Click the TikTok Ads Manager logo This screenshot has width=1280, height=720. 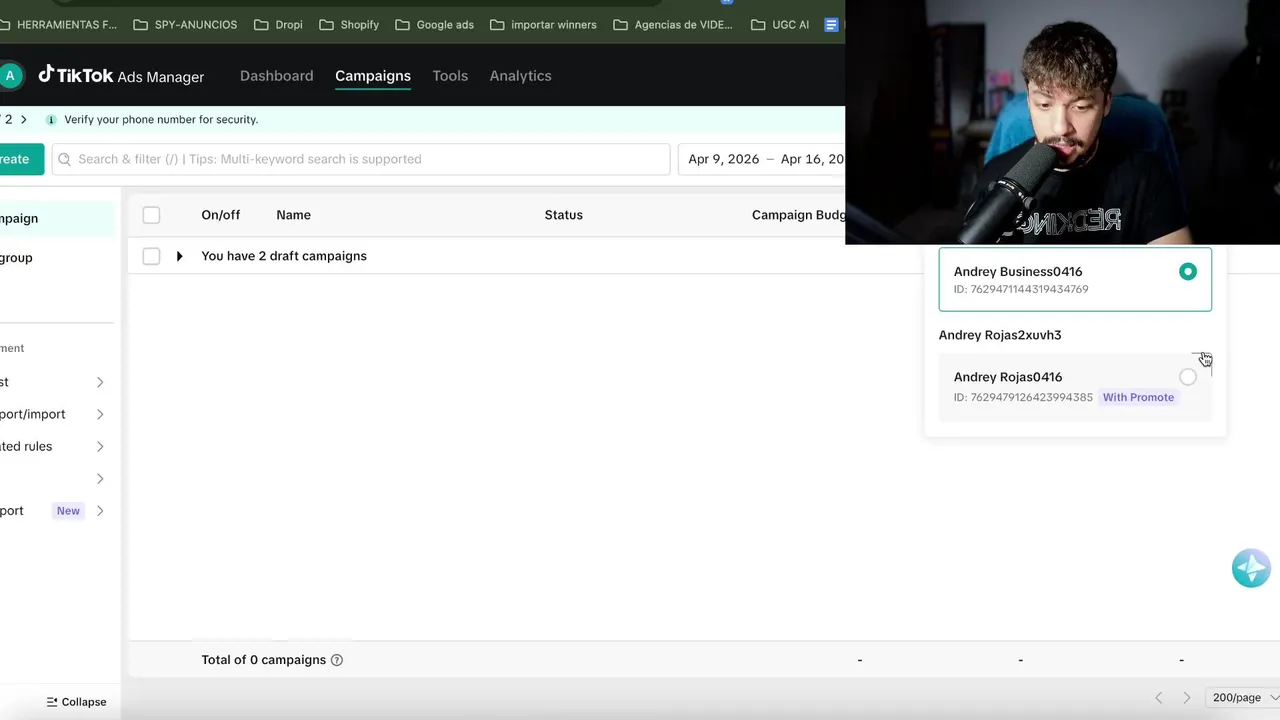[121, 76]
